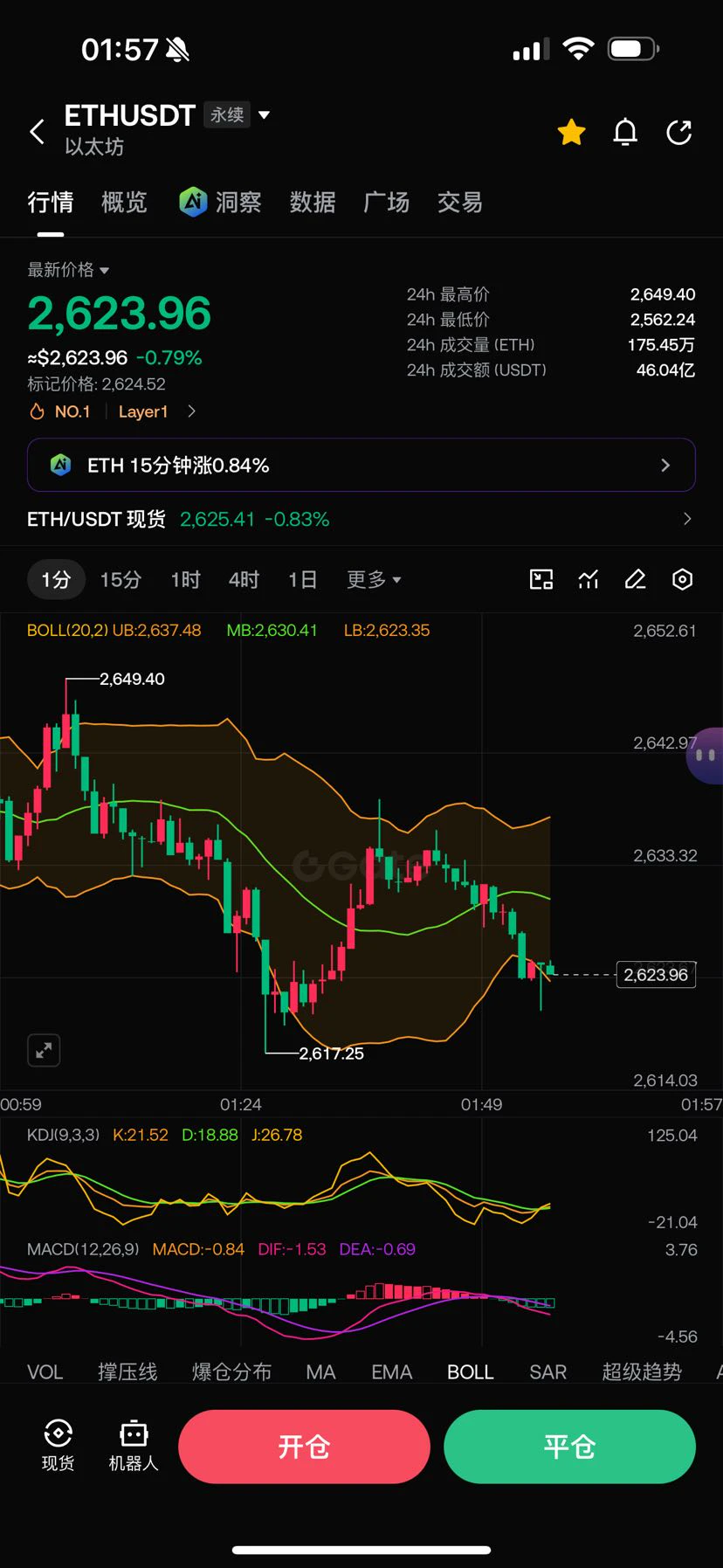Open the 机器人 trading bot icon
Screen dimensions: 723x1568
click(134, 1446)
